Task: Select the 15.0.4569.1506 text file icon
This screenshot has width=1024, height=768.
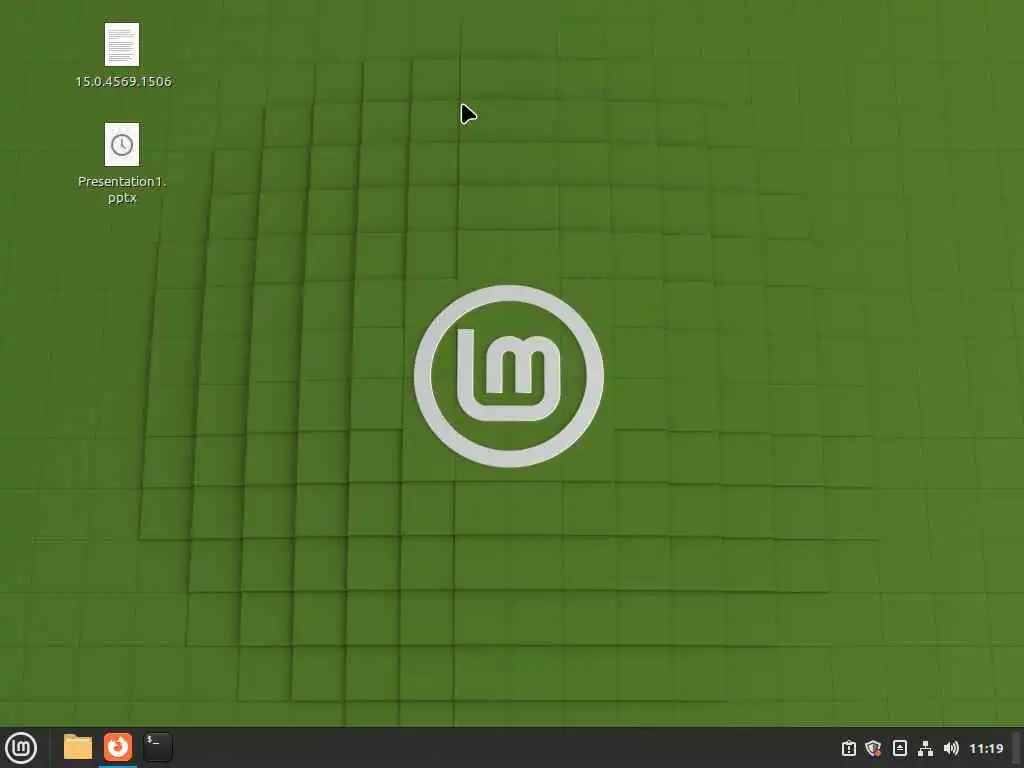Action: [122, 44]
